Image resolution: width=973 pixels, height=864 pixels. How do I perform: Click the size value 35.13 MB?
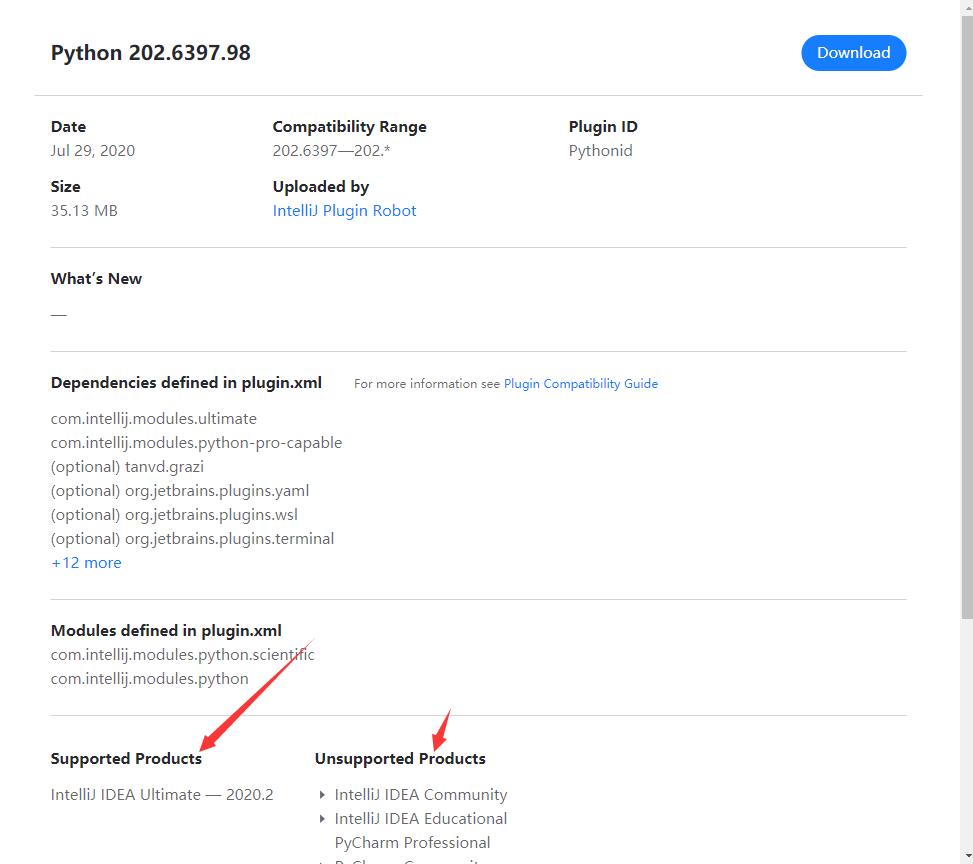[84, 211]
